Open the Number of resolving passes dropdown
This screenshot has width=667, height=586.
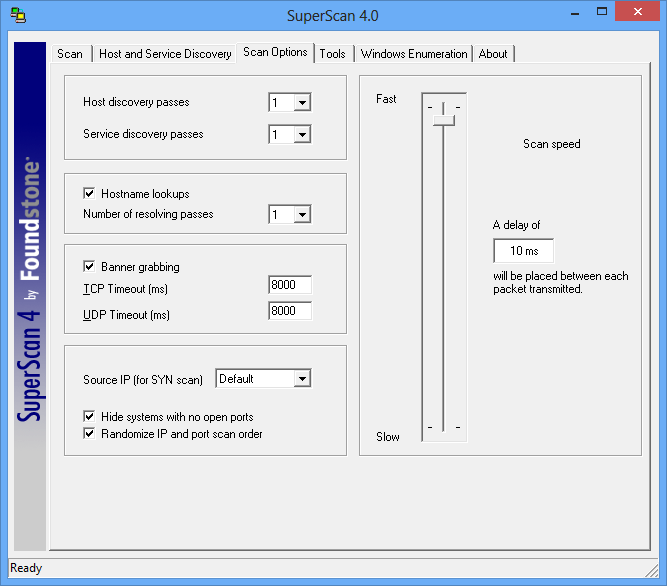[302, 214]
